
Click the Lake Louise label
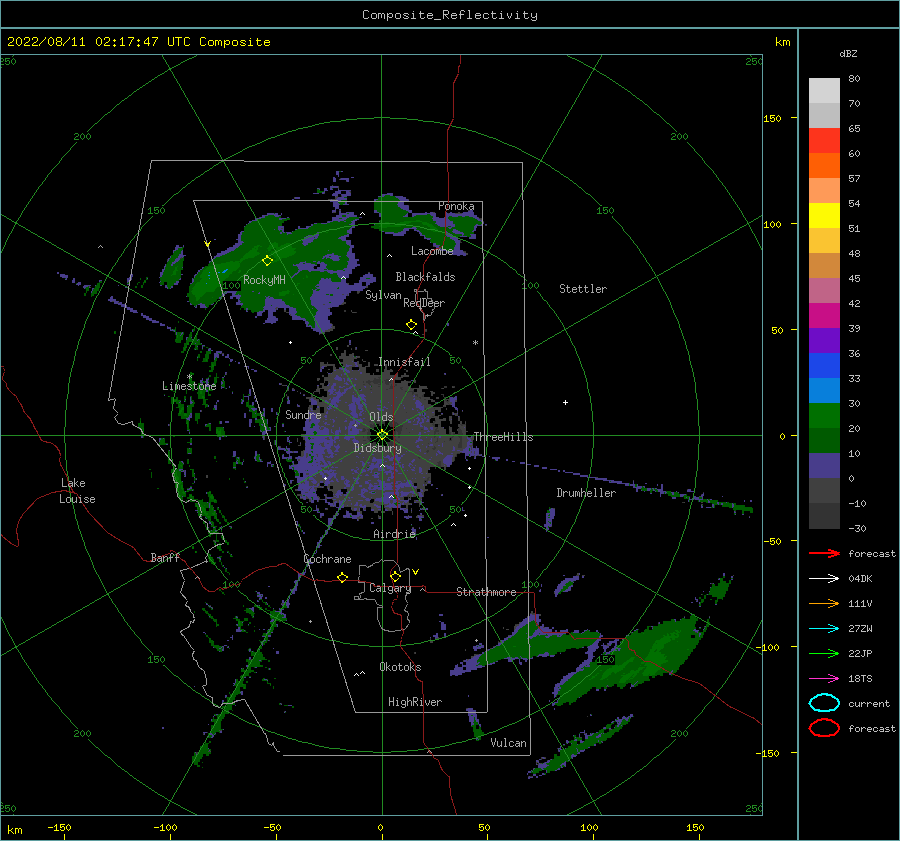(77, 491)
